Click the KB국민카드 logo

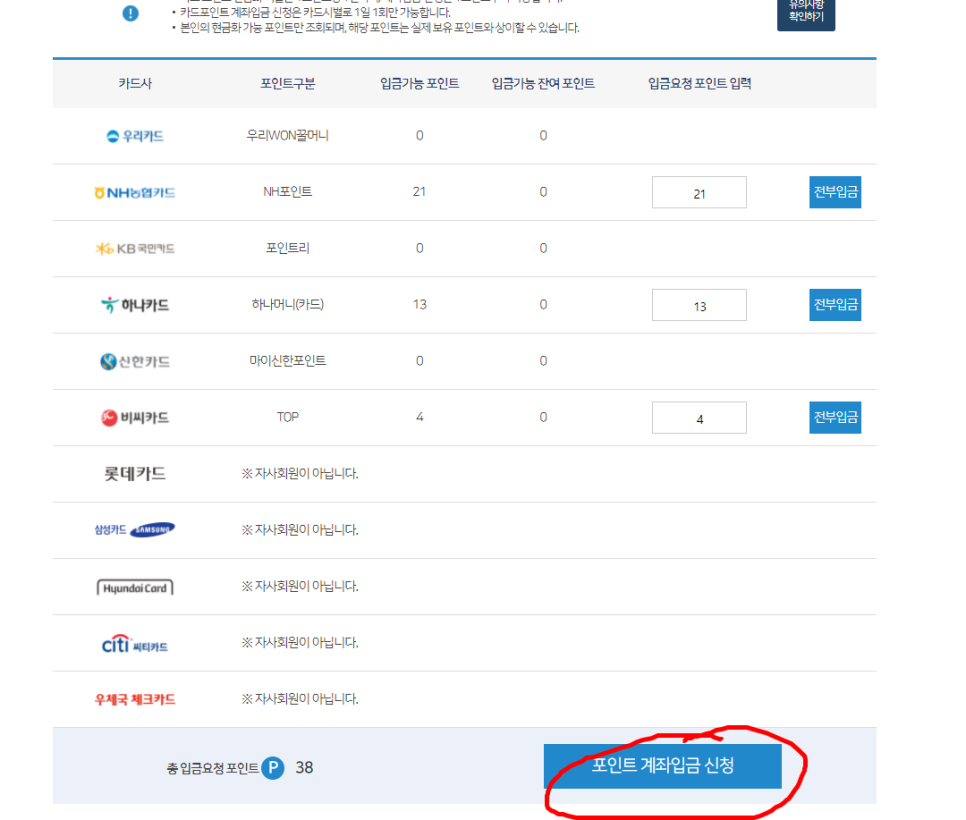coord(135,249)
